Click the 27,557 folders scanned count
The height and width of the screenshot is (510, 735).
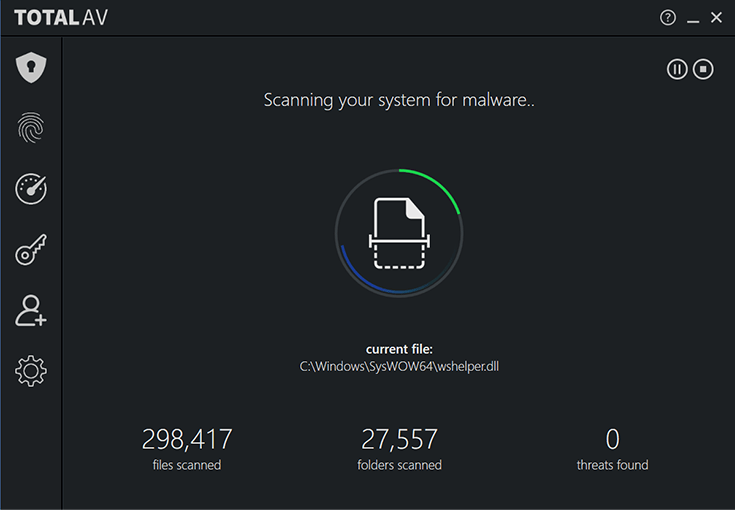[x=399, y=439]
